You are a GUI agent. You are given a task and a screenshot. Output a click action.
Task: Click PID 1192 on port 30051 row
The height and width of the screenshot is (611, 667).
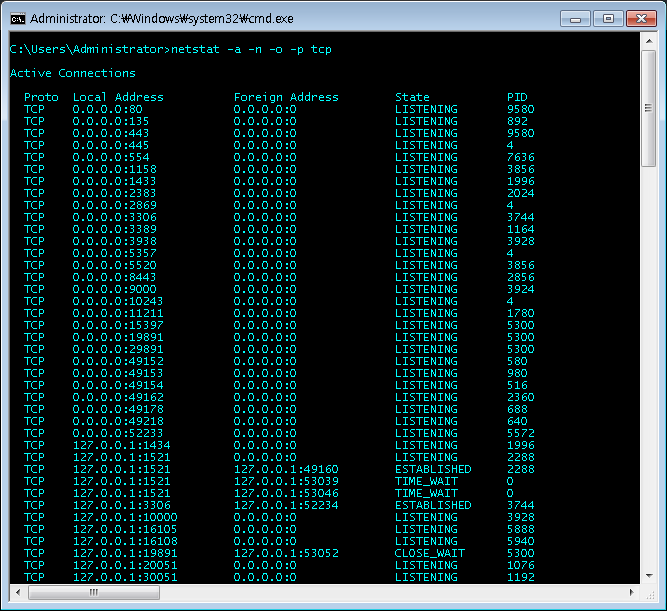pos(521,577)
